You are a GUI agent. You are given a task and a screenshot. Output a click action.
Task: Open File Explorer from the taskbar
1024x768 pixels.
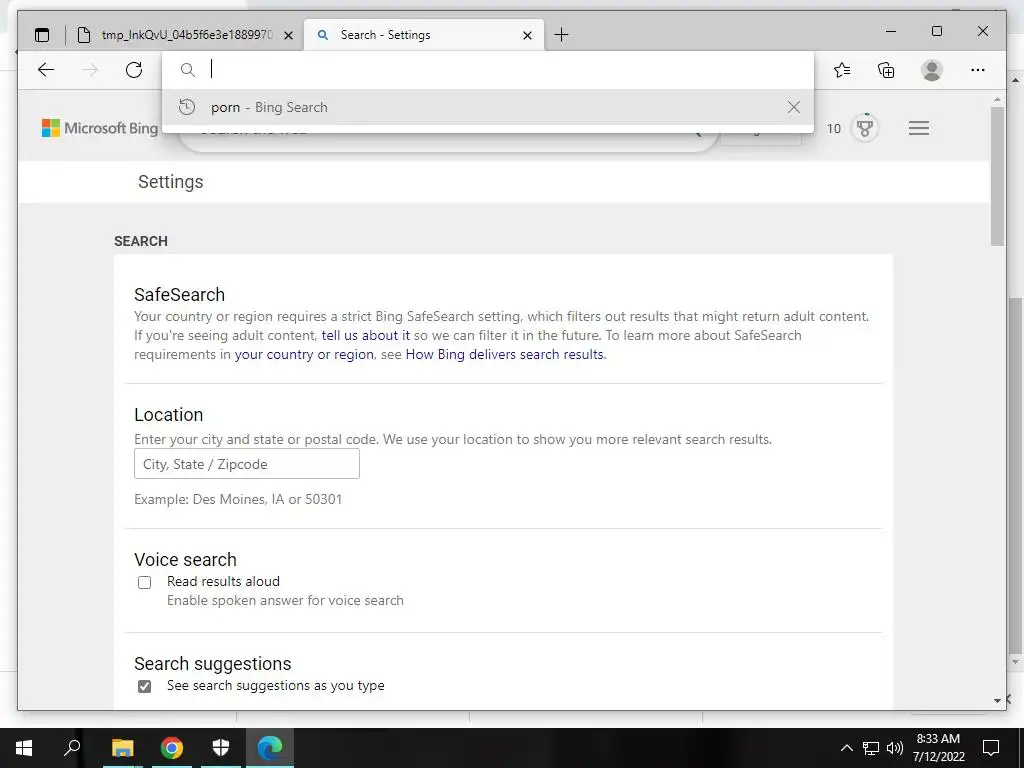click(x=122, y=748)
